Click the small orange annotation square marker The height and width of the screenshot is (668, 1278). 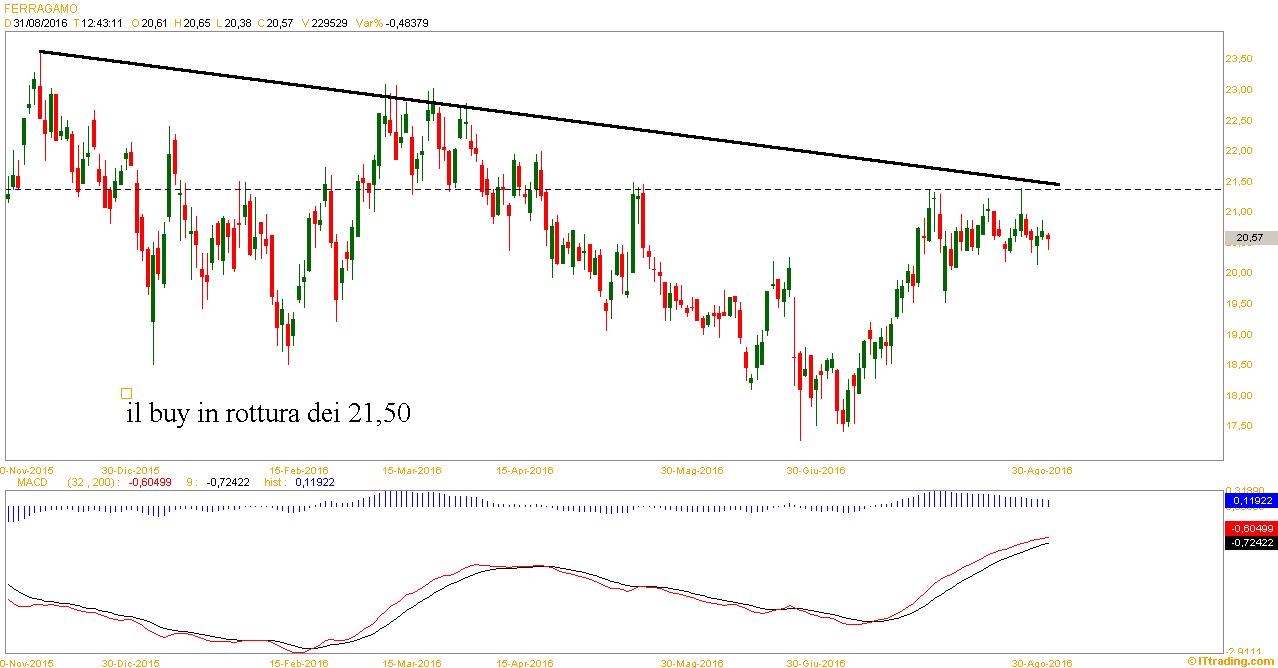click(x=126, y=394)
